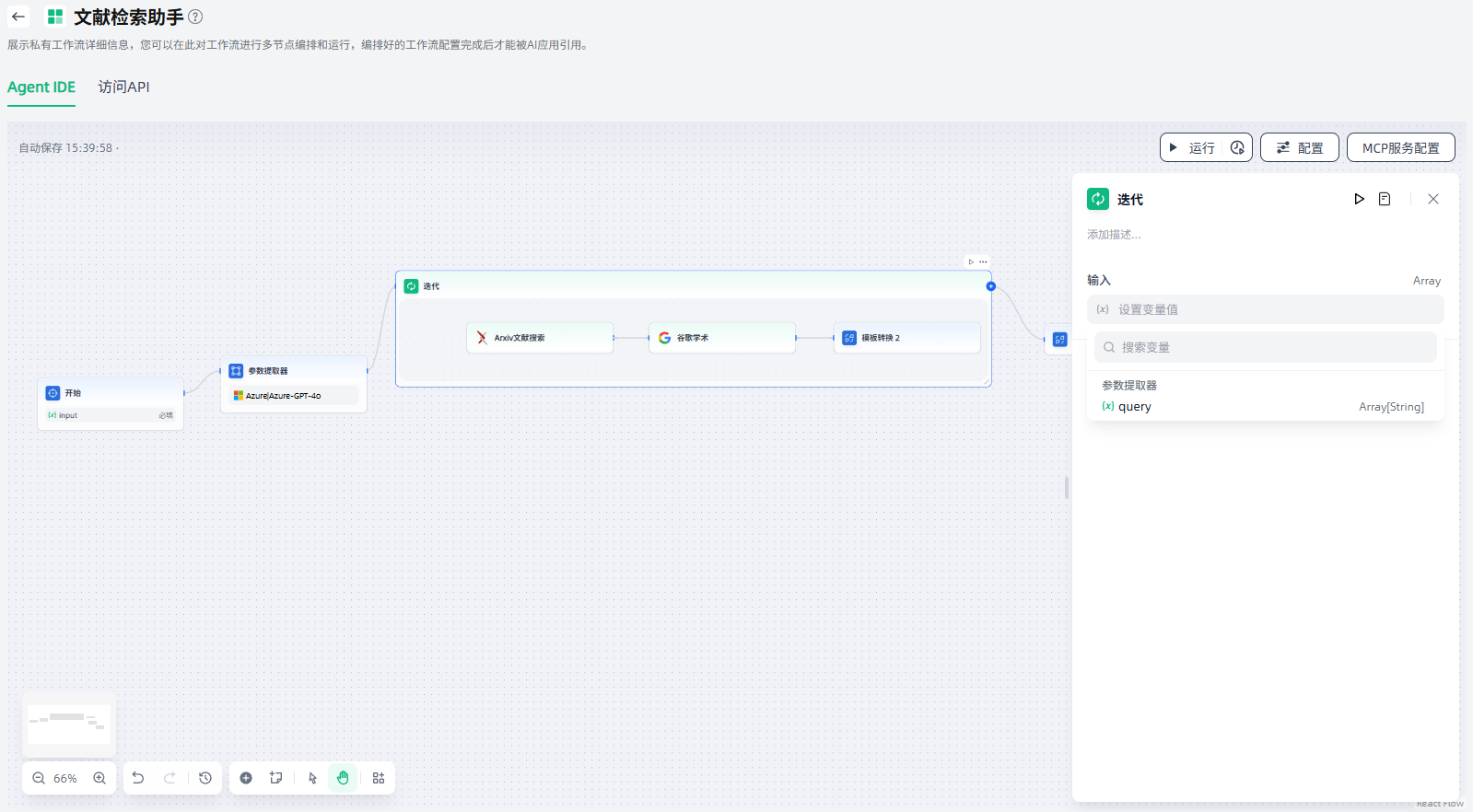The width and height of the screenshot is (1473, 812).
Task: Close the 迭代 settings panel
Action: click(1433, 199)
